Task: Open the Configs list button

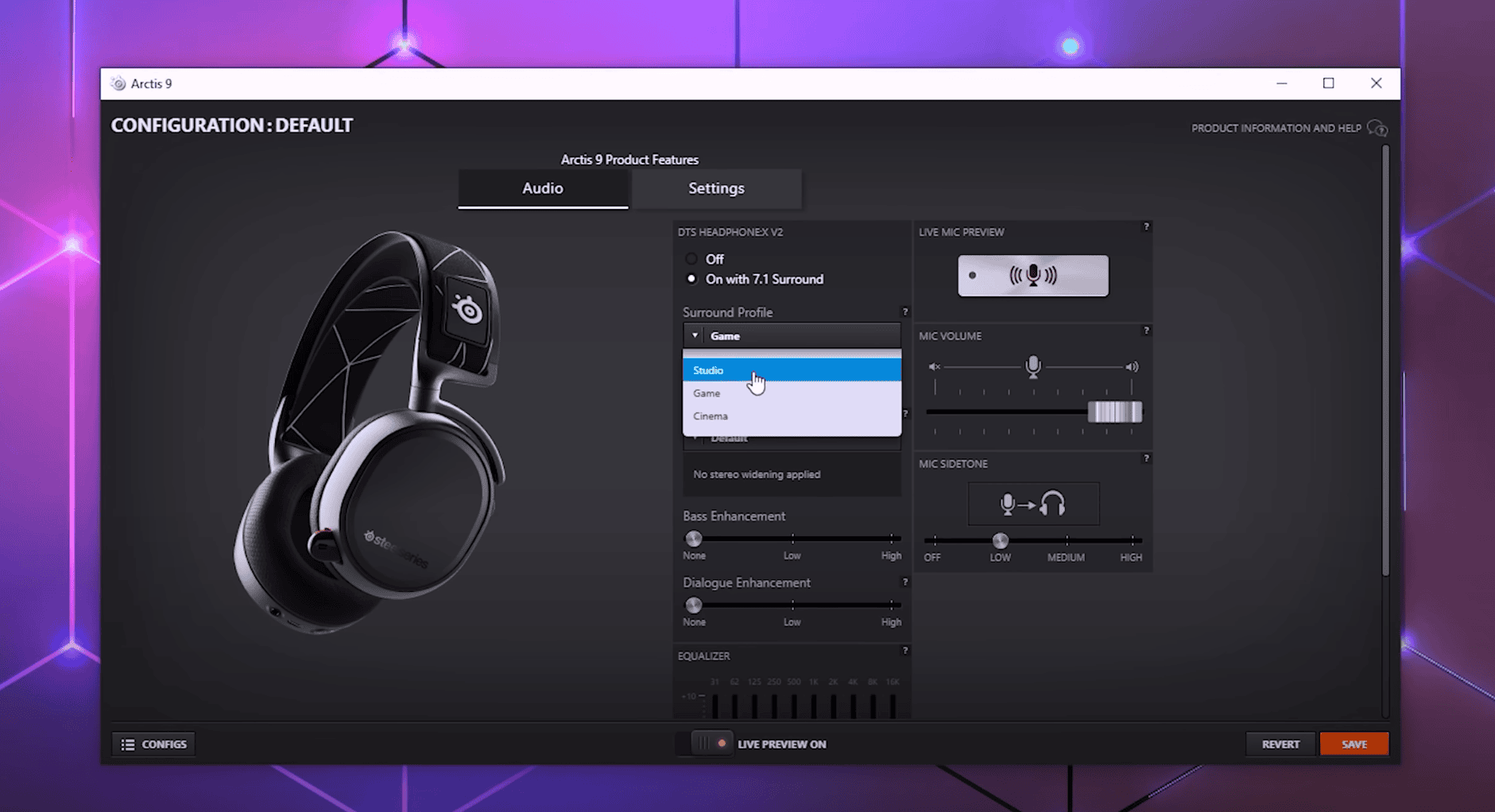Action: [x=154, y=744]
